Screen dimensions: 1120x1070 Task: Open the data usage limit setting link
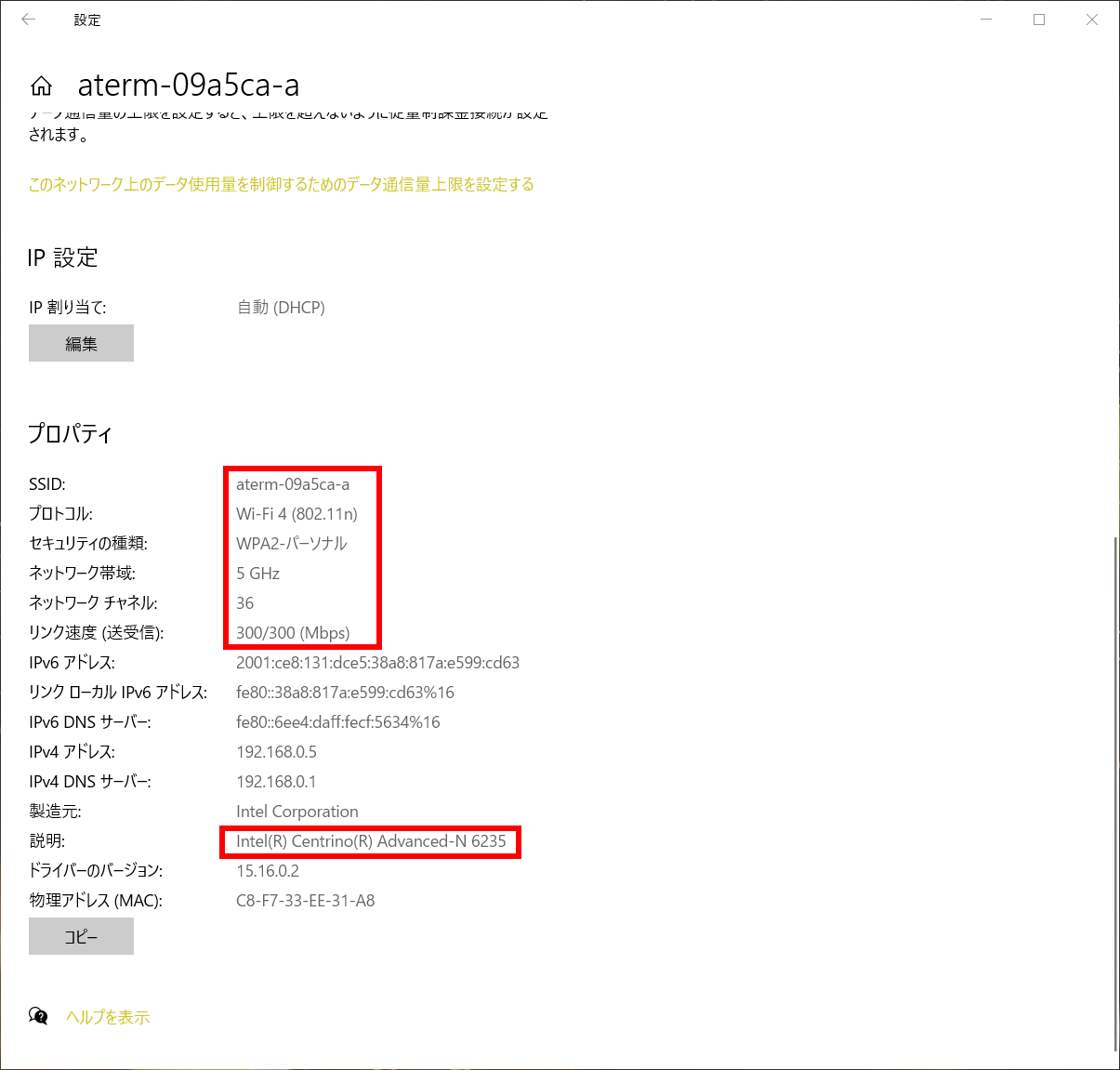(x=280, y=184)
